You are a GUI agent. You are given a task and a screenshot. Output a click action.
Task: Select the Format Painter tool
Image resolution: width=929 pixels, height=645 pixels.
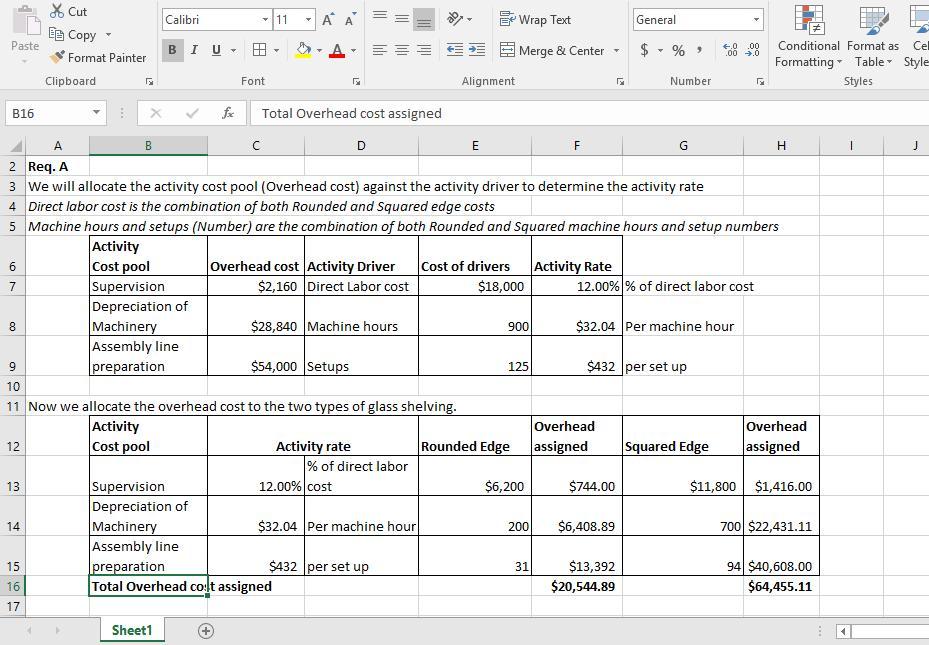[97, 57]
